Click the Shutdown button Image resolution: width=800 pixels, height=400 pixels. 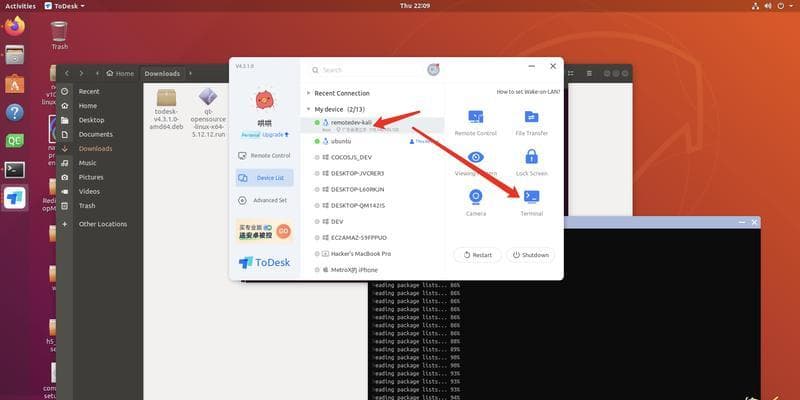pyautogui.click(x=531, y=255)
